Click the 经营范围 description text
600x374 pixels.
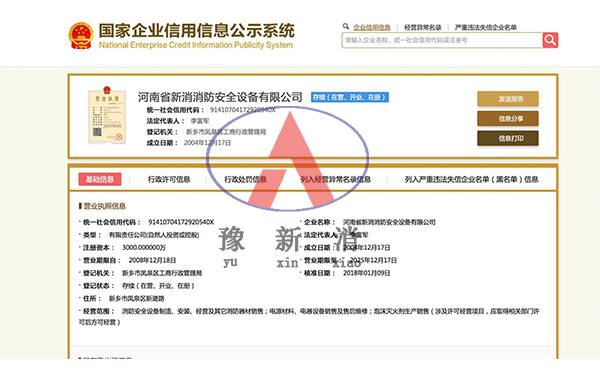309,317
